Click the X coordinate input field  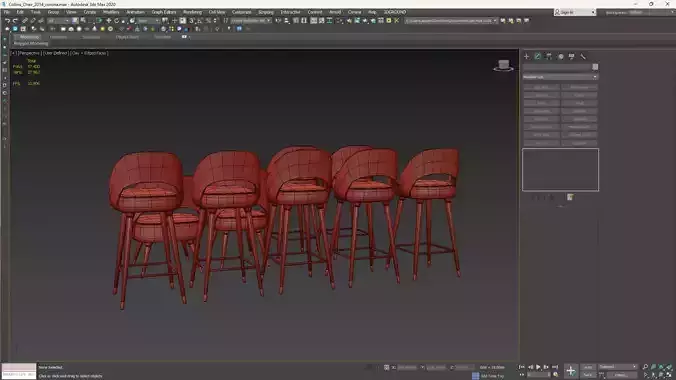(x=407, y=367)
